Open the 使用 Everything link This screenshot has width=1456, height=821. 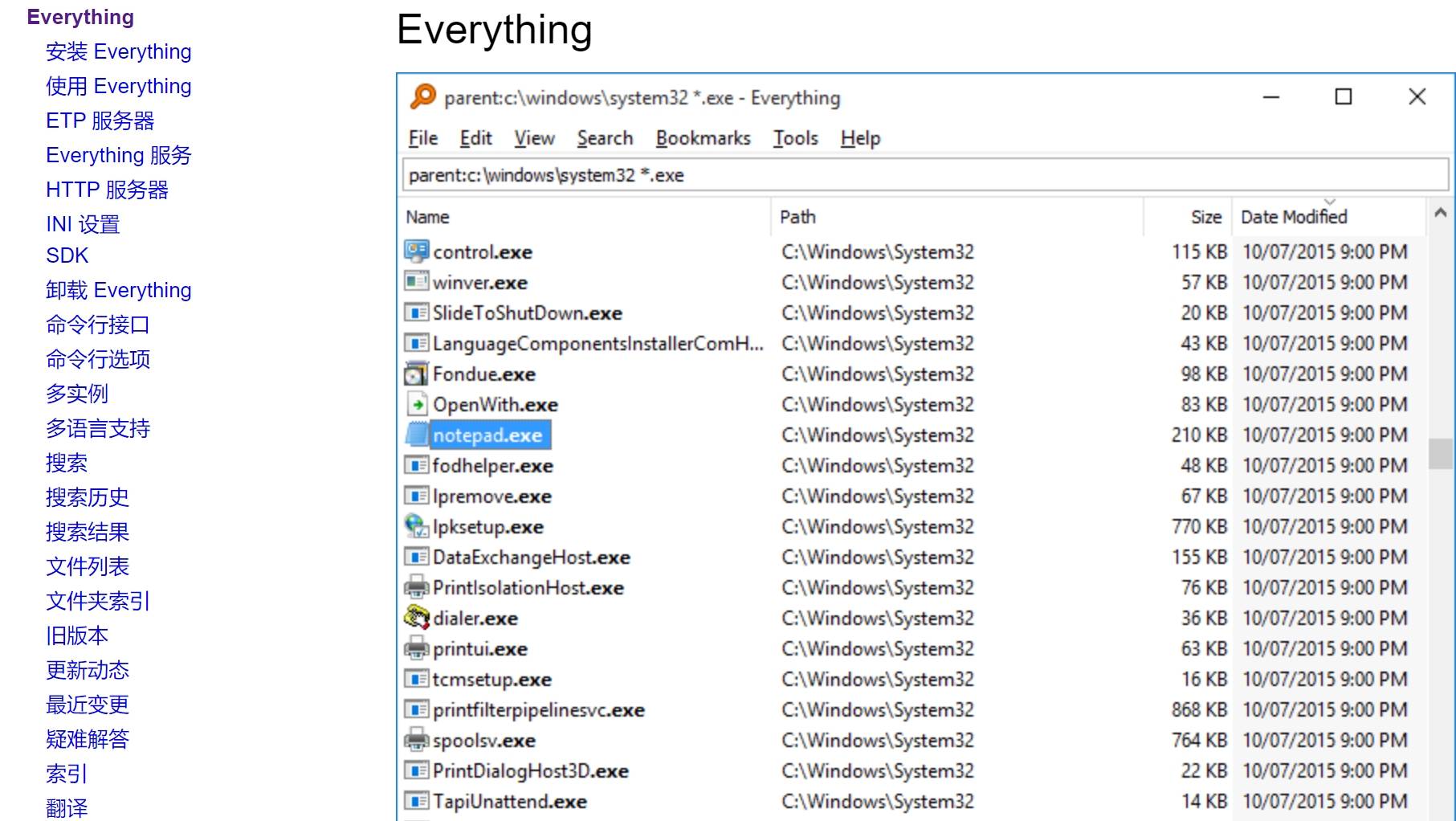coord(119,86)
